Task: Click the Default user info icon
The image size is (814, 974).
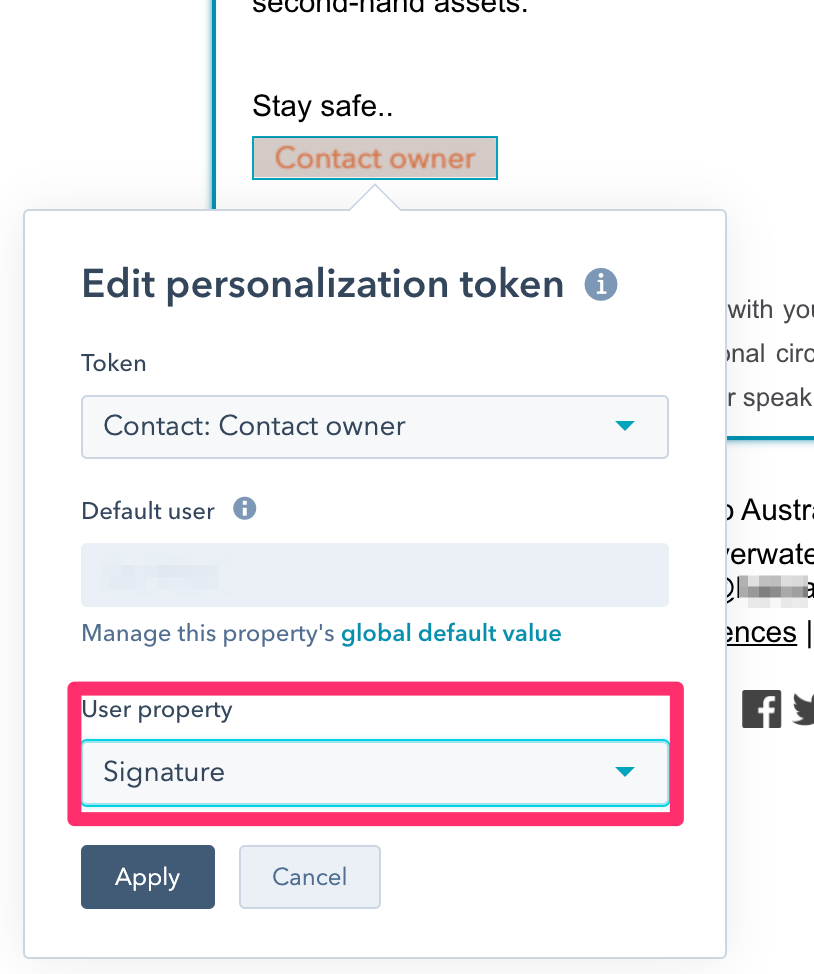Action: coord(244,509)
